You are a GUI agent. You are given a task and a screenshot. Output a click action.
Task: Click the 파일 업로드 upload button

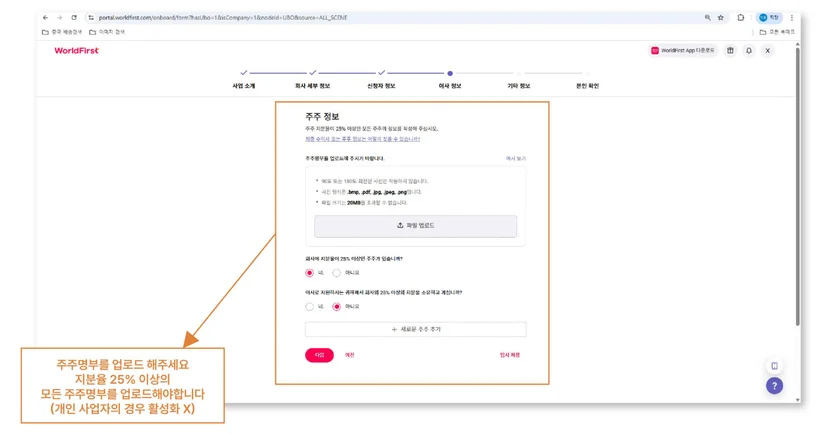tap(416, 226)
